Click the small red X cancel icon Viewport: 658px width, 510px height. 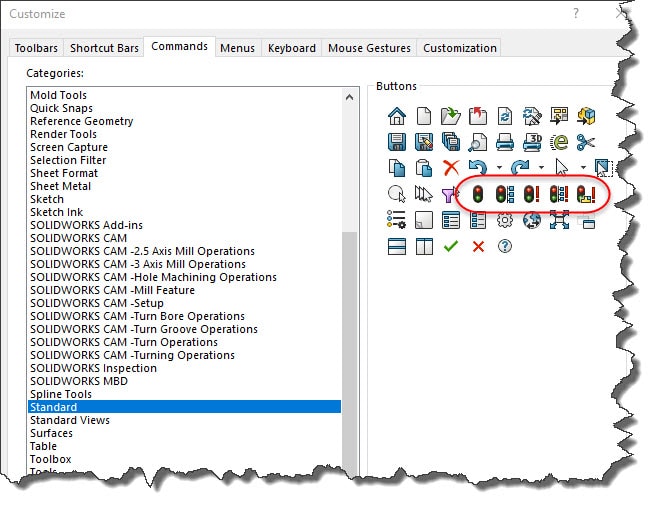coord(478,246)
